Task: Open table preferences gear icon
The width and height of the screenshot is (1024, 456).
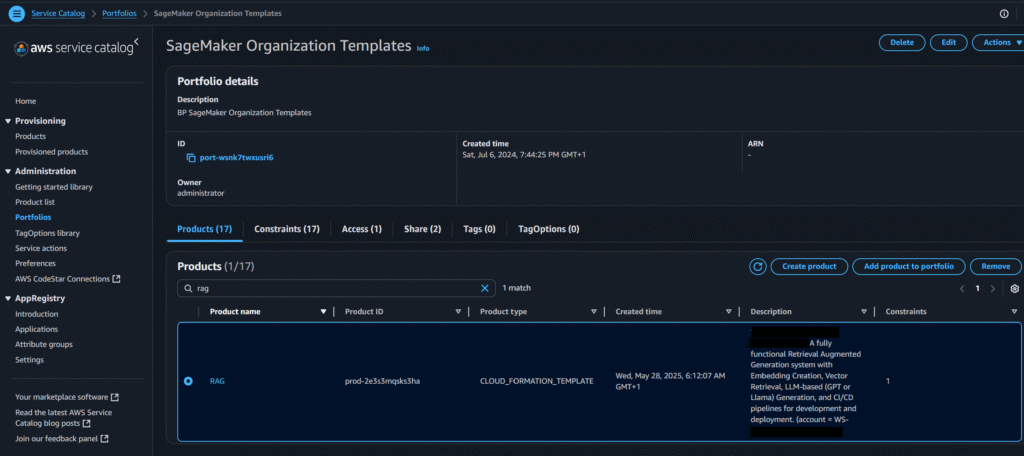Action: [1013, 288]
